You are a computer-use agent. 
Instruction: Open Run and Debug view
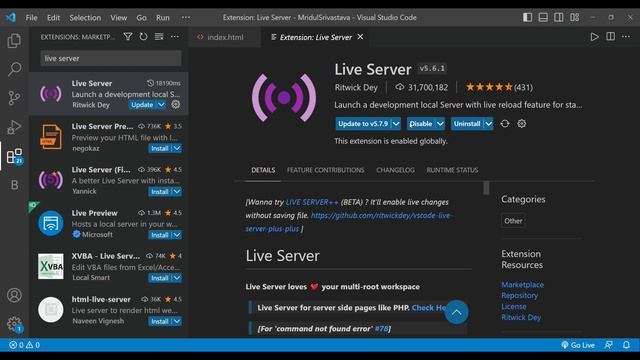pos(14,127)
